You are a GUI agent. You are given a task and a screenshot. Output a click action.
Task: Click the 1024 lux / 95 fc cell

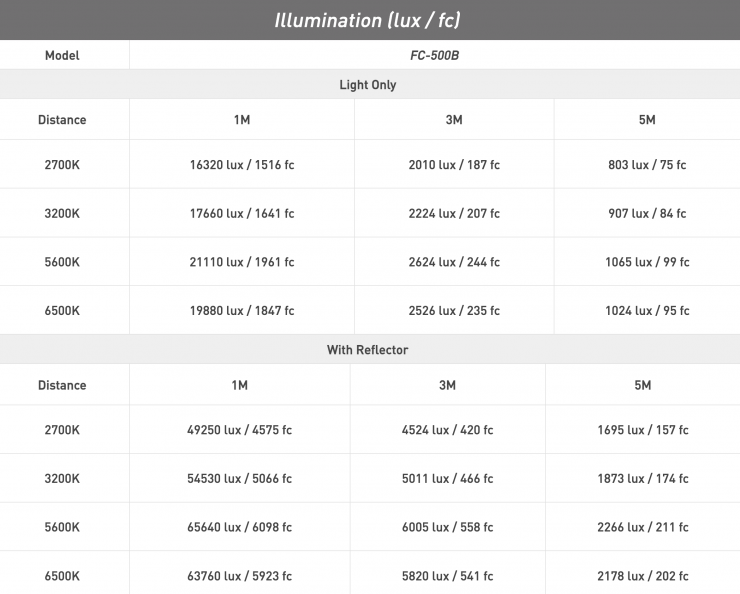(x=647, y=310)
